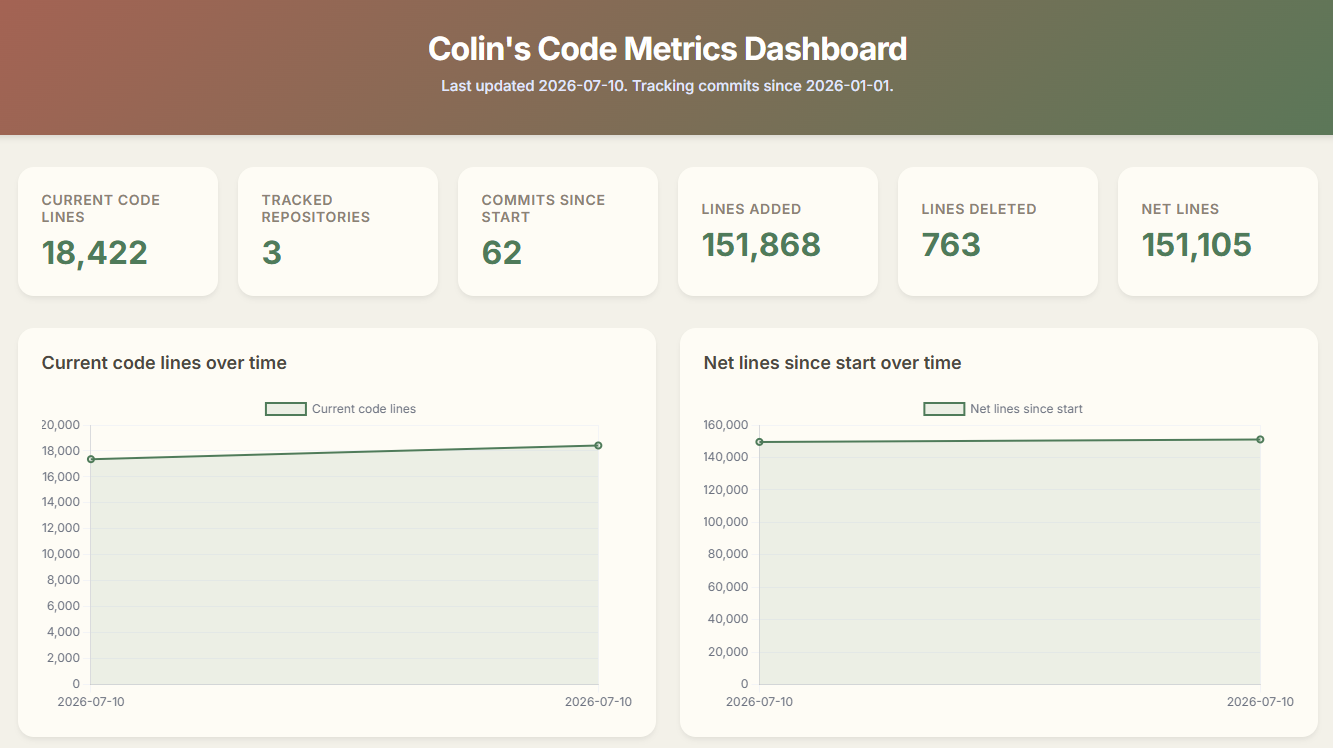The height and width of the screenshot is (748, 1333).
Task: Click the last data point on Net lines chart
Action: (x=1260, y=439)
